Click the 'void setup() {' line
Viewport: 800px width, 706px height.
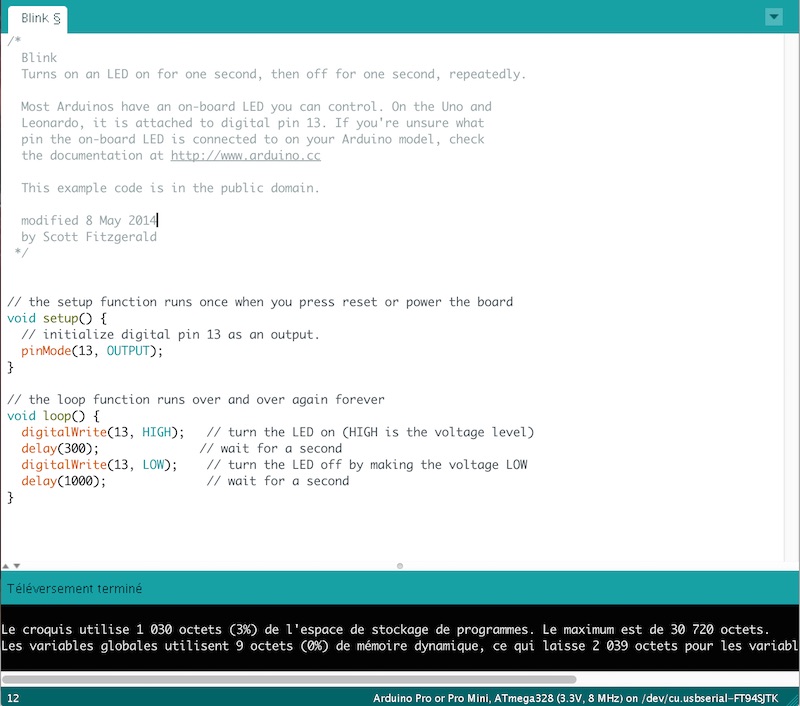point(57,318)
